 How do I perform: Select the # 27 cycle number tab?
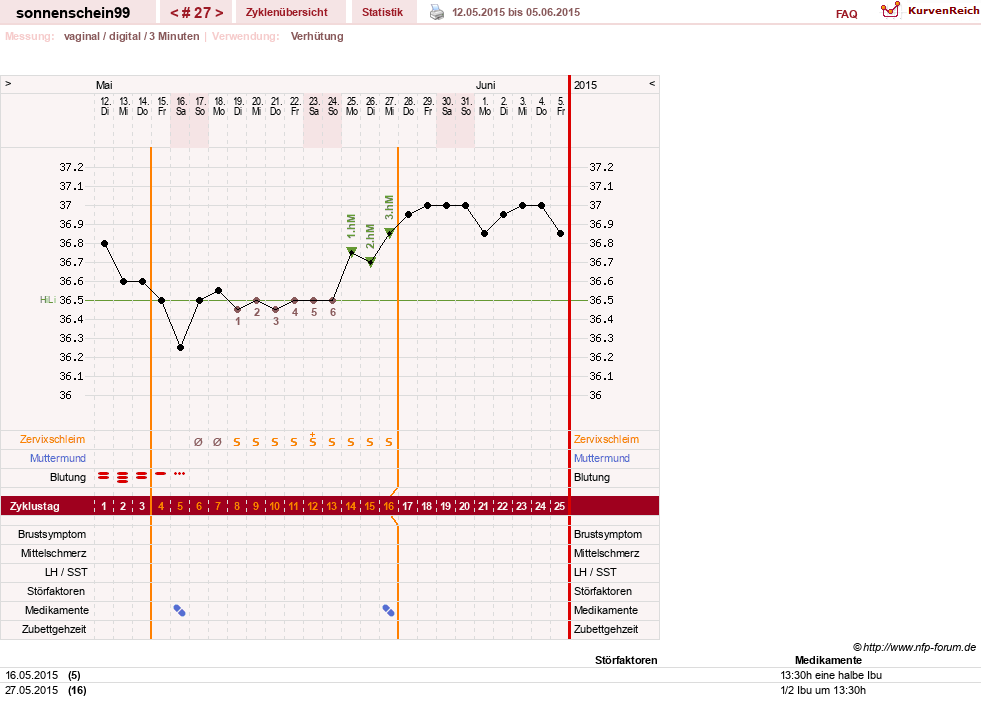[x=196, y=13]
